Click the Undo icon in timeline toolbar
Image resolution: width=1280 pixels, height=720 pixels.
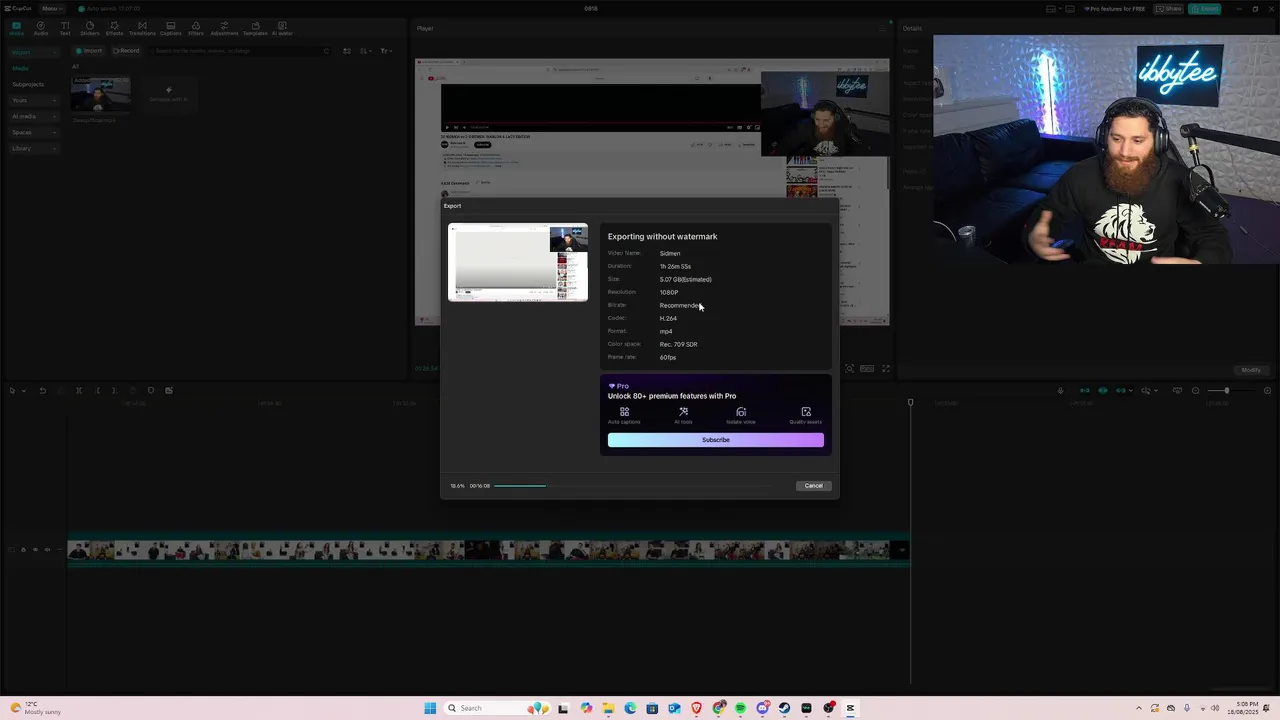(42, 390)
